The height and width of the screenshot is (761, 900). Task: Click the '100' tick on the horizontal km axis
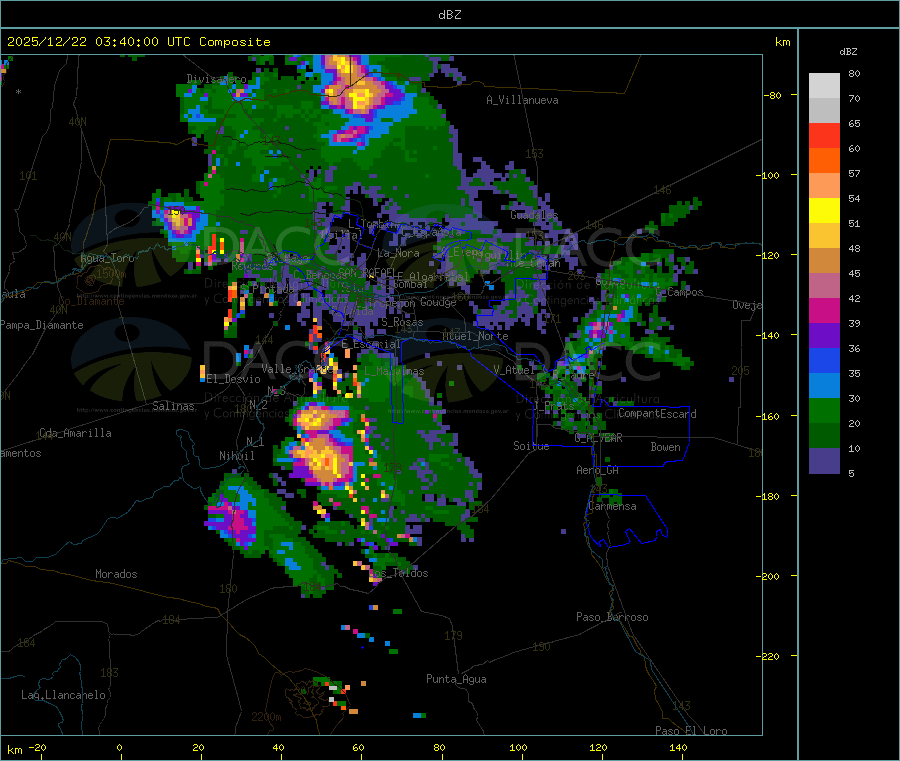pyautogui.click(x=518, y=747)
